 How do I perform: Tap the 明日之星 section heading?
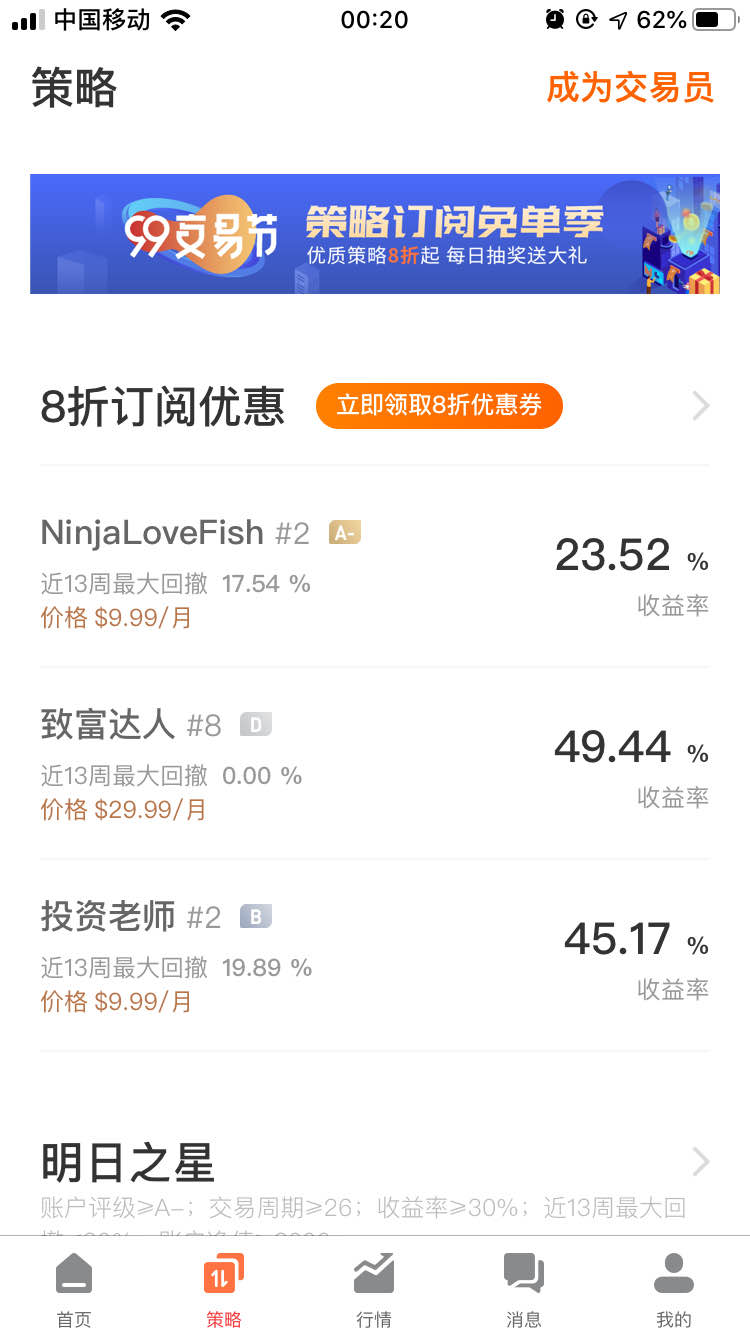(x=128, y=1163)
